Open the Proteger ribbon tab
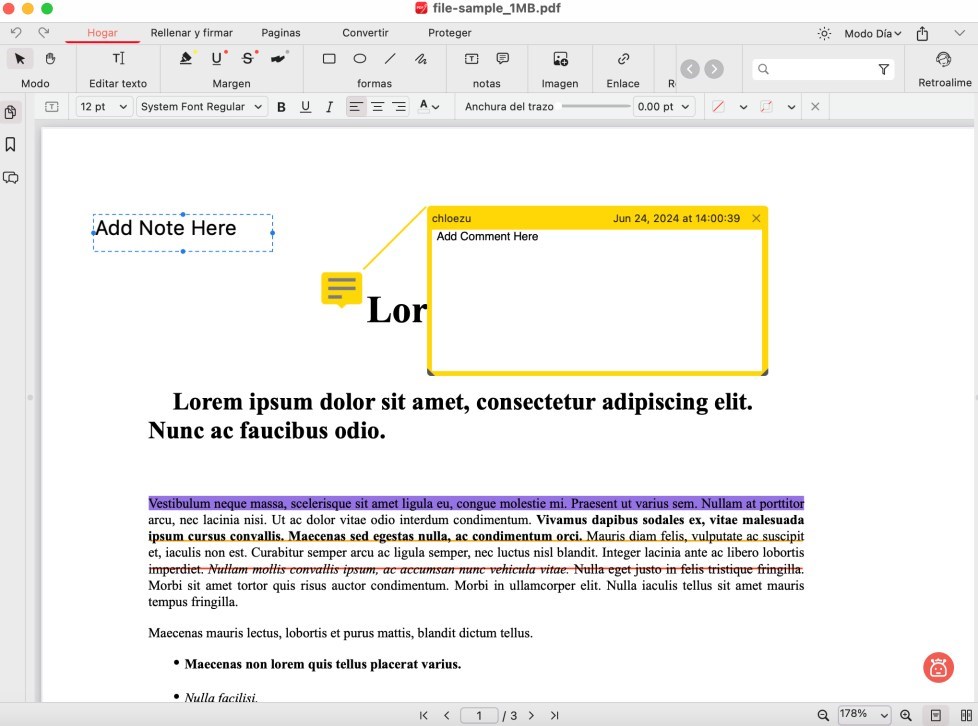The width and height of the screenshot is (978, 726). tap(448, 33)
